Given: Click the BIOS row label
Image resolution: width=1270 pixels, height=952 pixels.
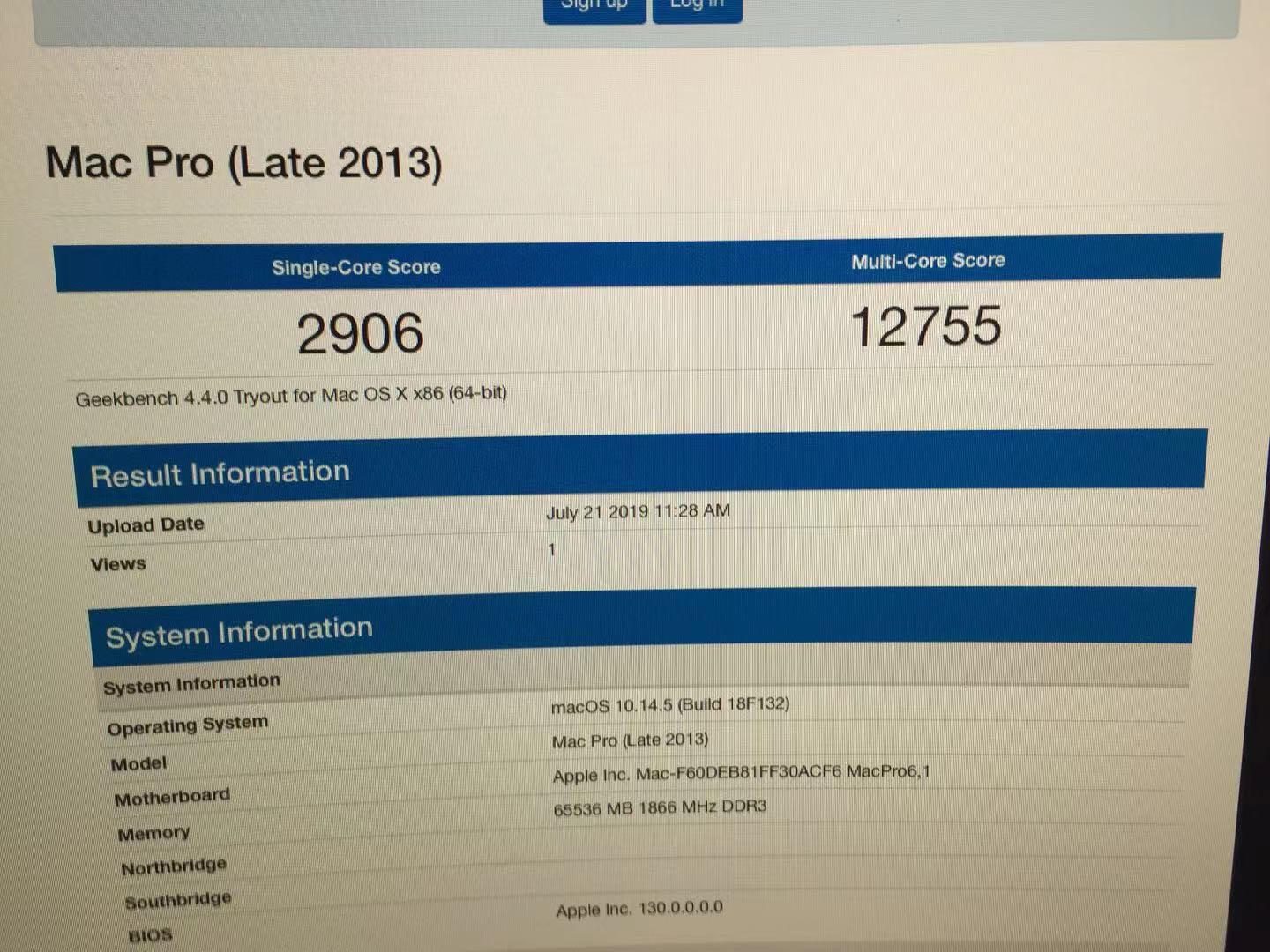Looking at the screenshot, I should (150, 935).
